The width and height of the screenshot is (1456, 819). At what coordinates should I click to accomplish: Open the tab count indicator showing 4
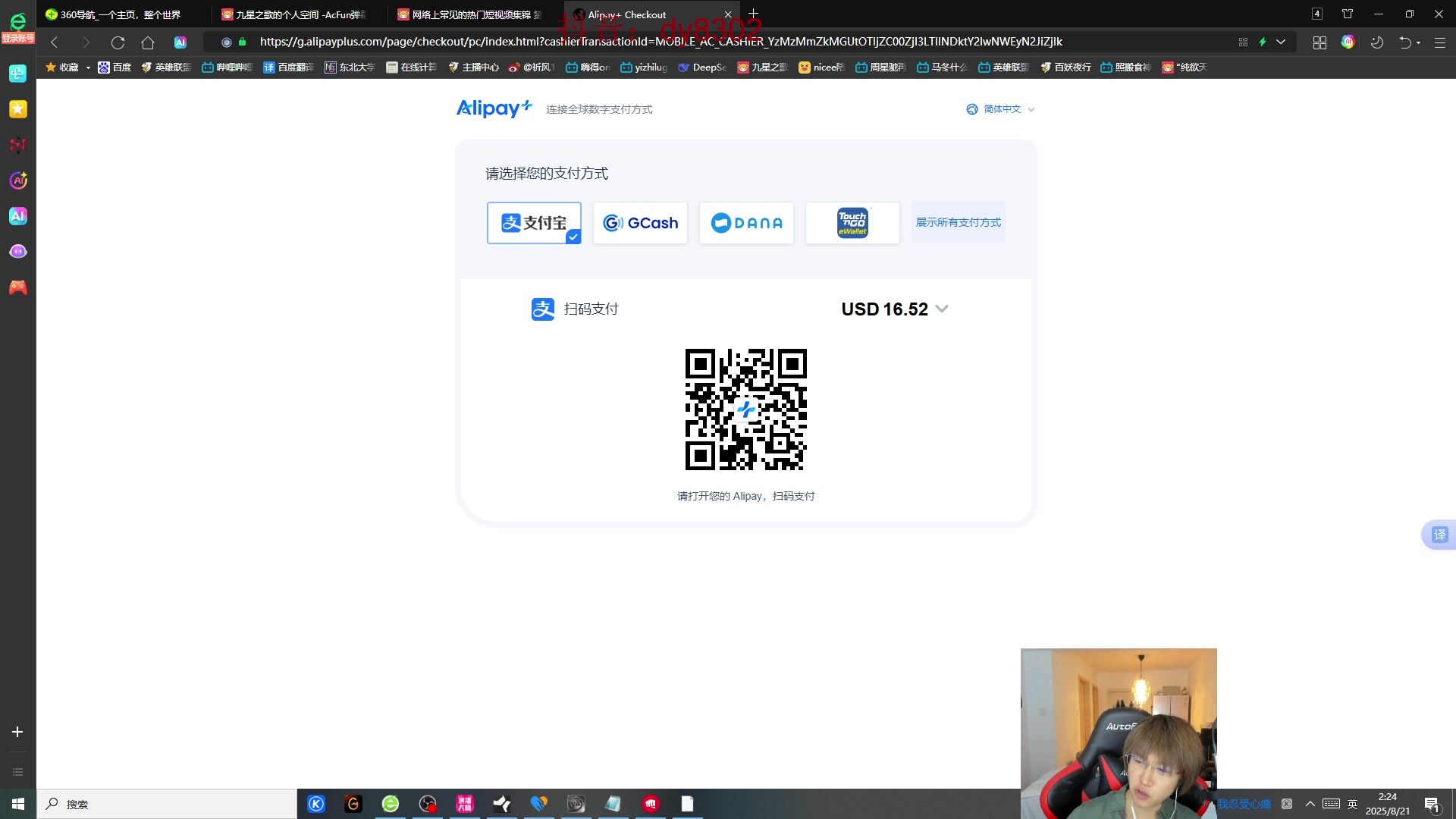(1317, 14)
